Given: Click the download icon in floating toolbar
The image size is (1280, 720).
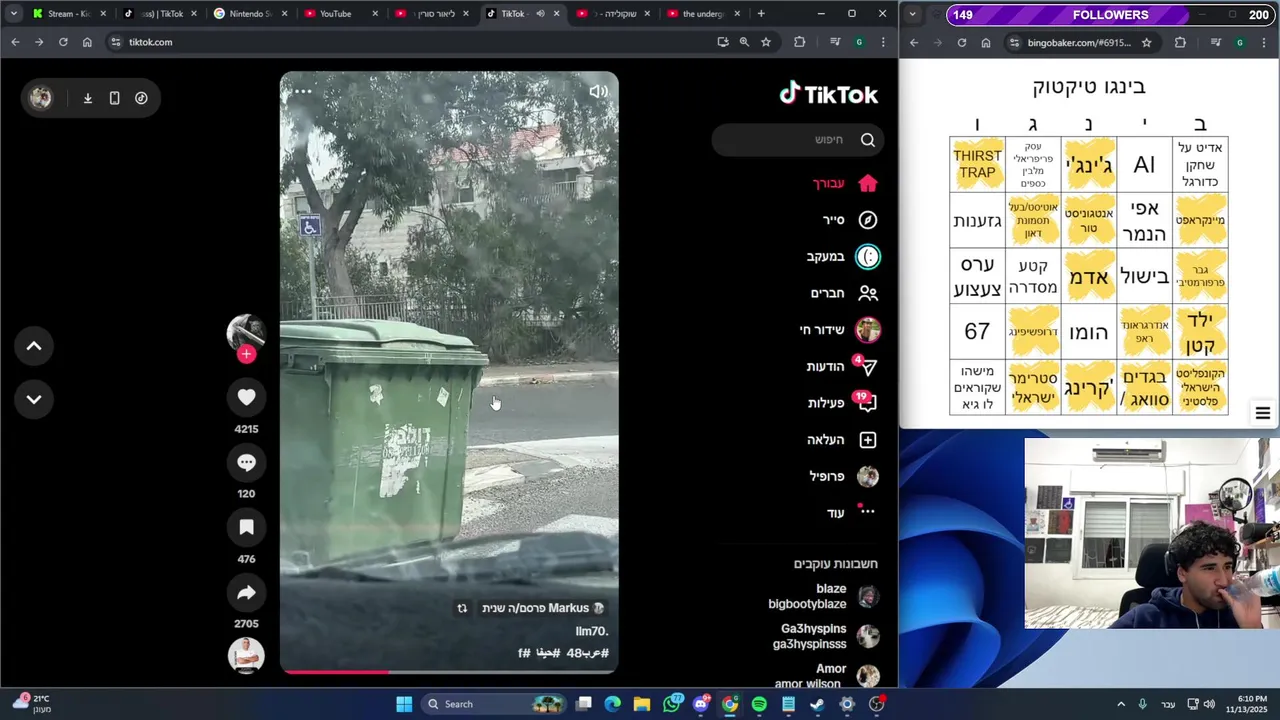Looking at the screenshot, I should coord(88,98).
